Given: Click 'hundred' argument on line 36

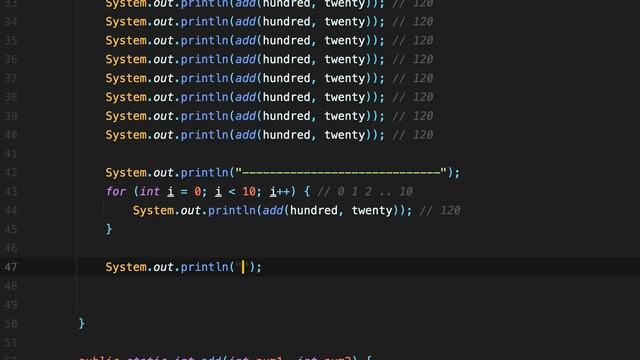Looking at the screenshot, I should [x=287, y=59].
